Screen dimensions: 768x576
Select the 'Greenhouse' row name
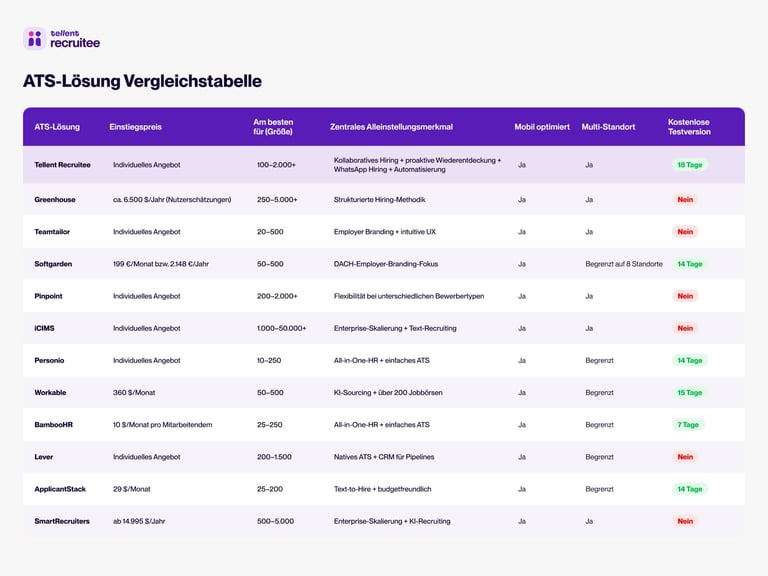(55, 200)
